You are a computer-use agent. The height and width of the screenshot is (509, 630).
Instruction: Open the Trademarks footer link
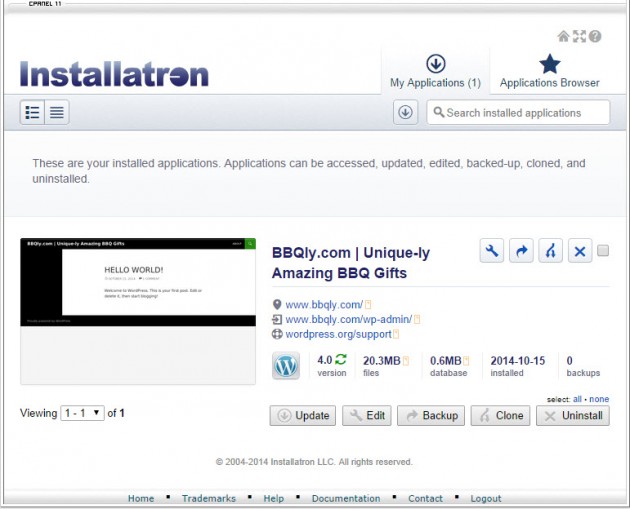tap(209, 499)
